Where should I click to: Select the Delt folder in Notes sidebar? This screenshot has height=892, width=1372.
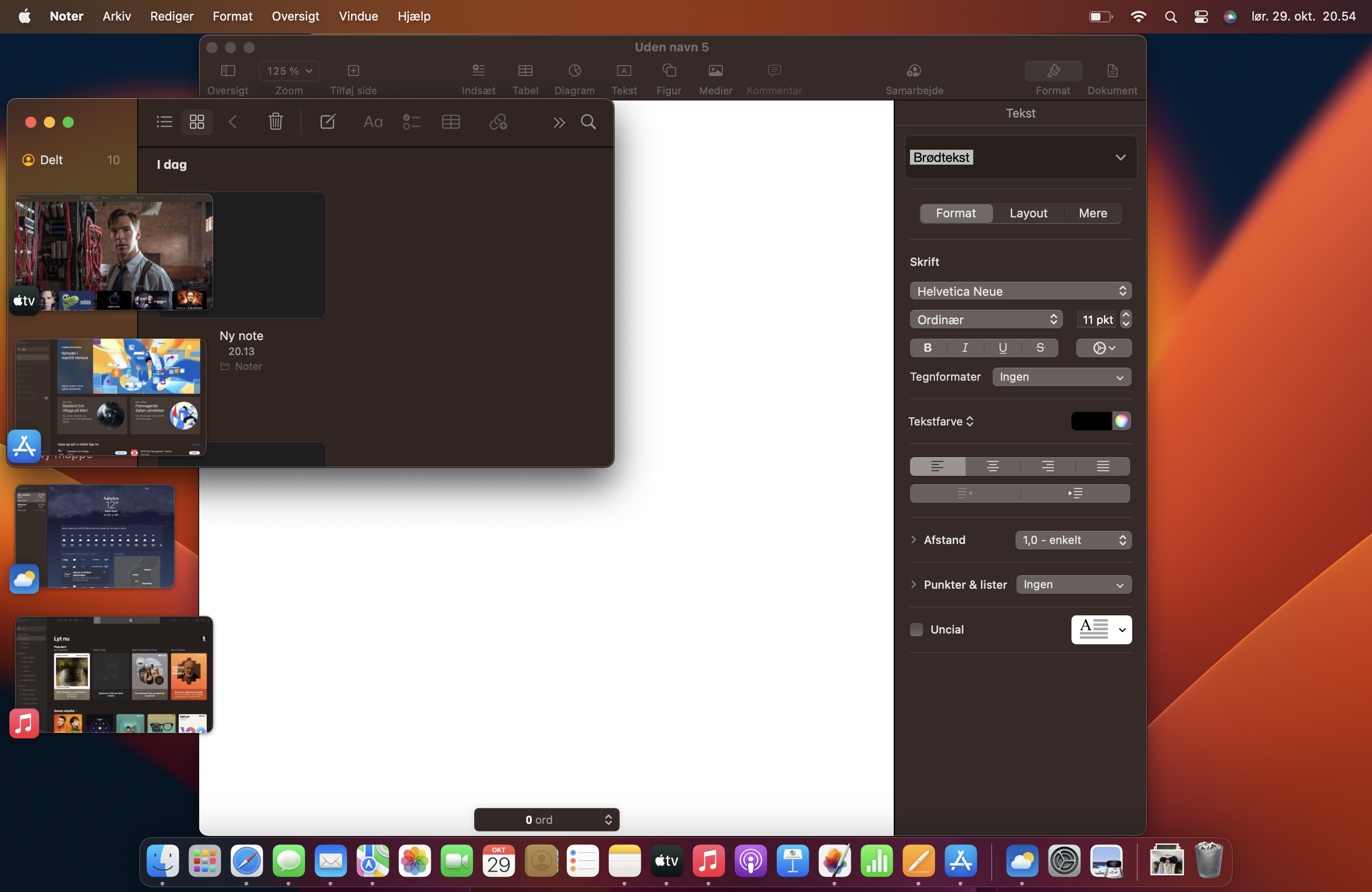(x=51, y=160)
